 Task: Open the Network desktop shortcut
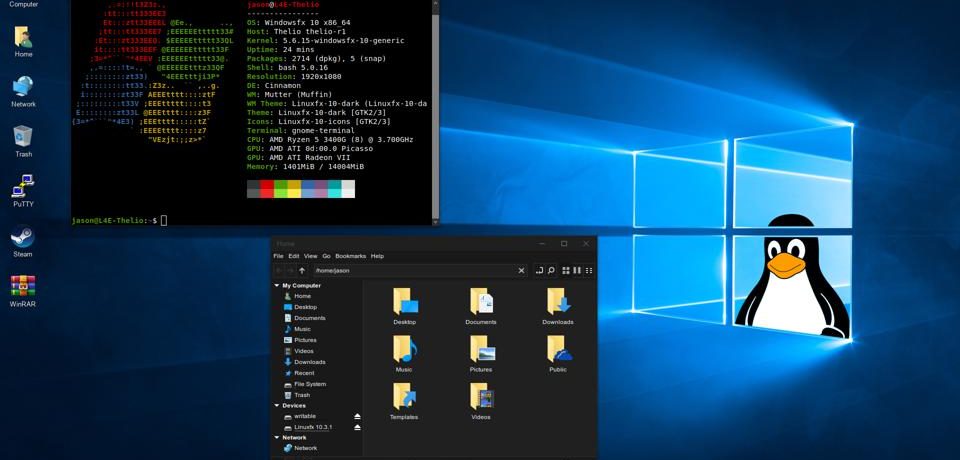click(x=23, y=91)
